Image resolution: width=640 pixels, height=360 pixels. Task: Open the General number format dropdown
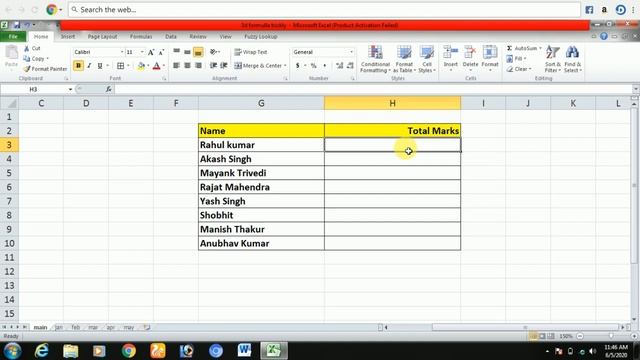pos(351,52)
